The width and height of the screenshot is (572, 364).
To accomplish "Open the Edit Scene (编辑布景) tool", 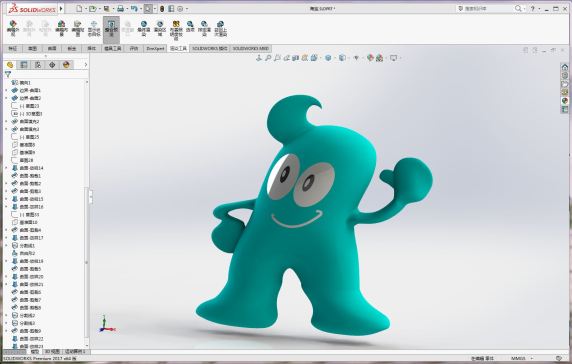I will pos(62,28).
